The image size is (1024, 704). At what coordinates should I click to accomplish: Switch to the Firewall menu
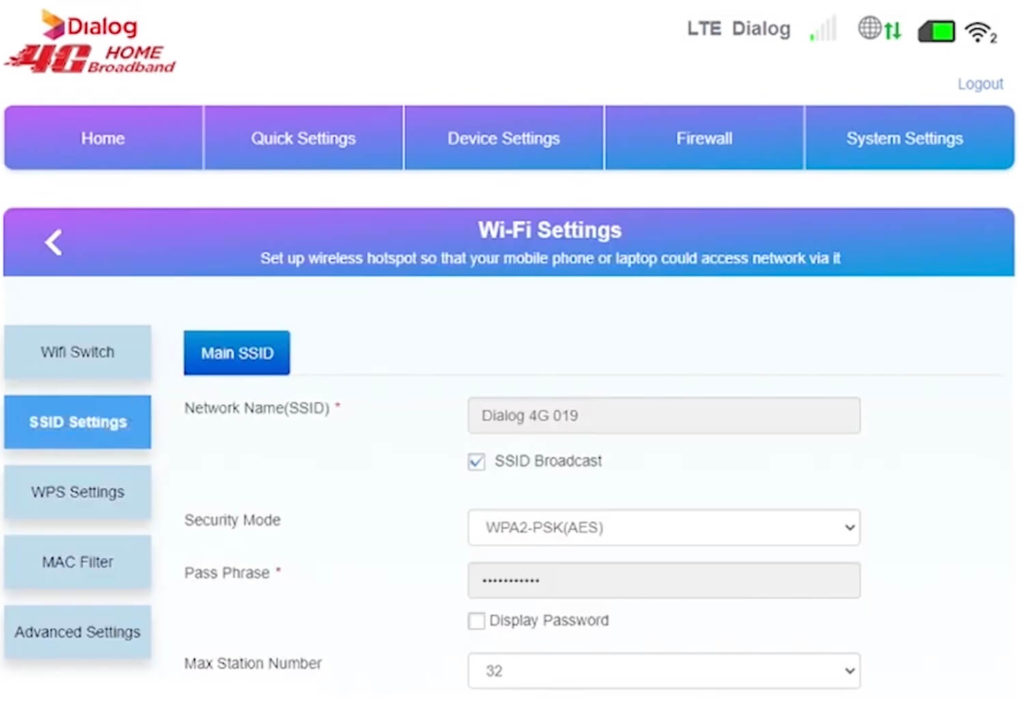click(704, 138)
